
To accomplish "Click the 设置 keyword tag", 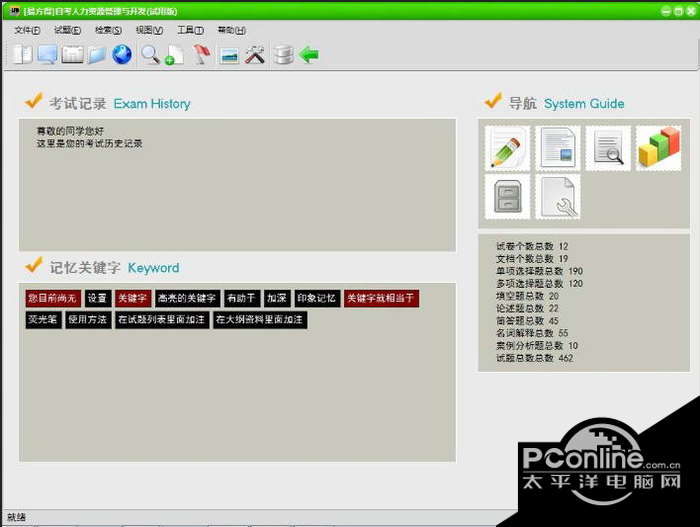I will click(x=98, y=298).
